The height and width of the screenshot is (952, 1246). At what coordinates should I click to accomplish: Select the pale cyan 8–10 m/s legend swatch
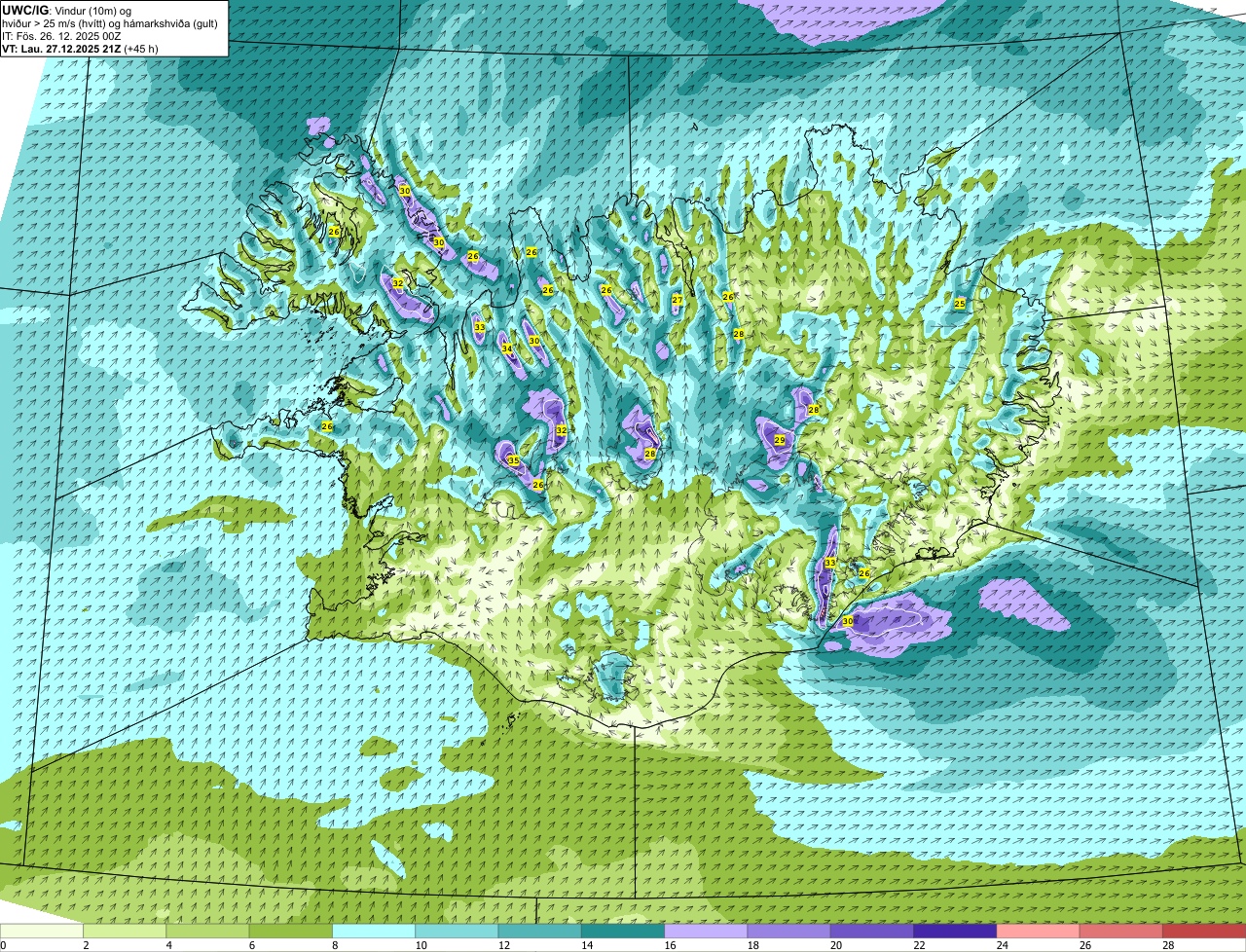pyautogui.click(x=374, y=931)
